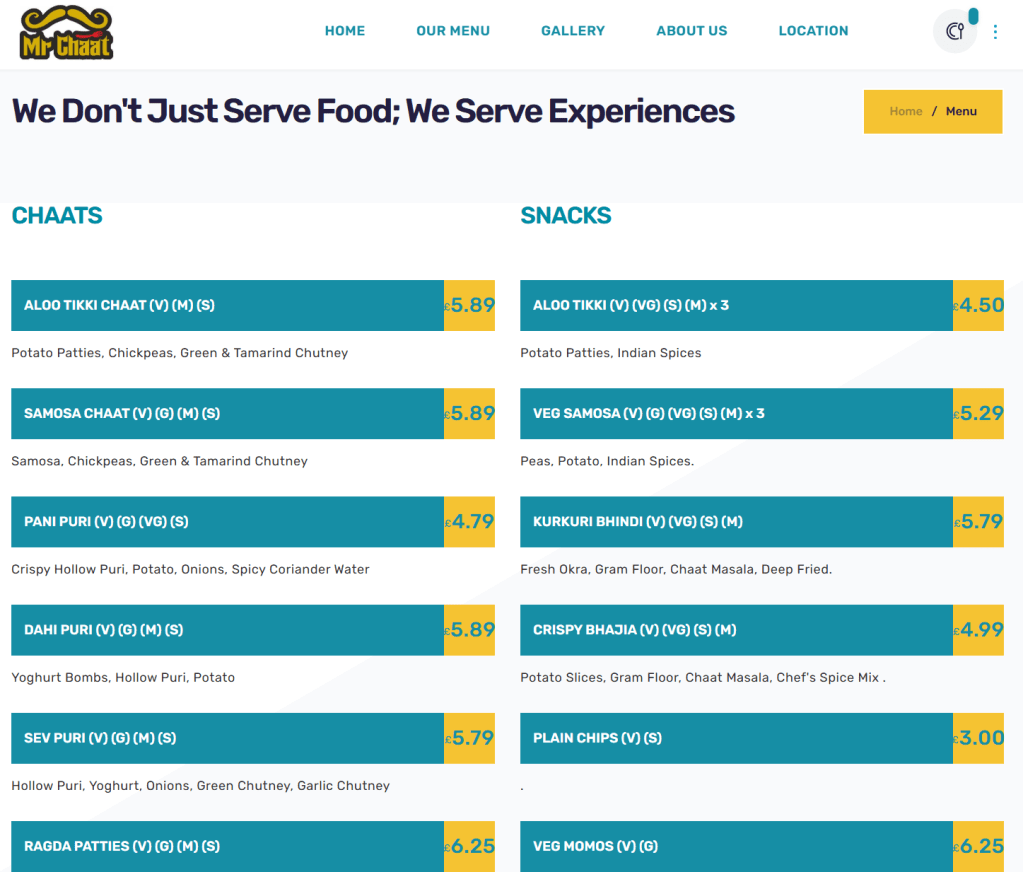Click the Dahi Puri £5.89 price tag
The height and width of the screenshot is (872, 1023).
coord(470,630)
